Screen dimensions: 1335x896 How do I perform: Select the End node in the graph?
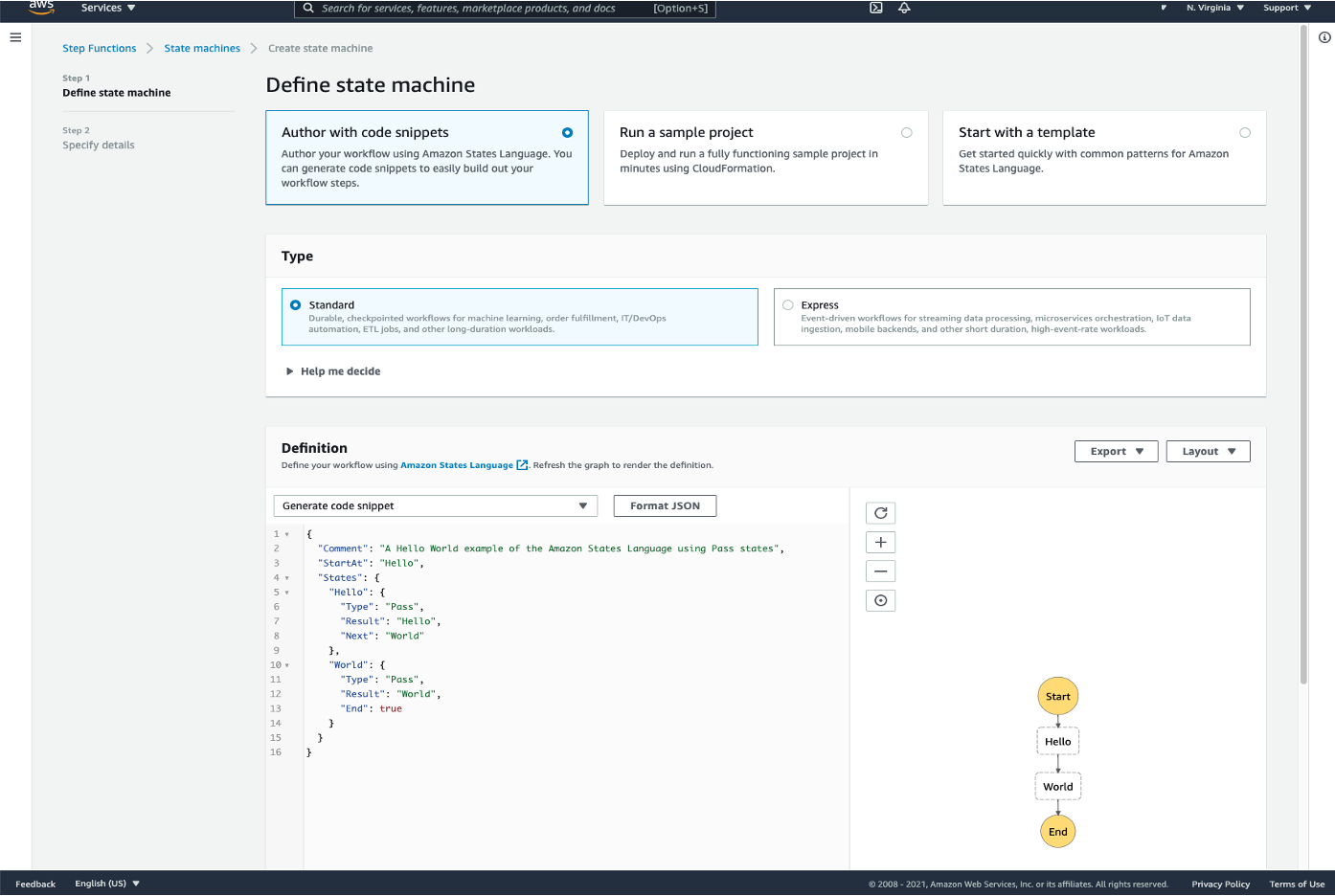coord(1058,831)
